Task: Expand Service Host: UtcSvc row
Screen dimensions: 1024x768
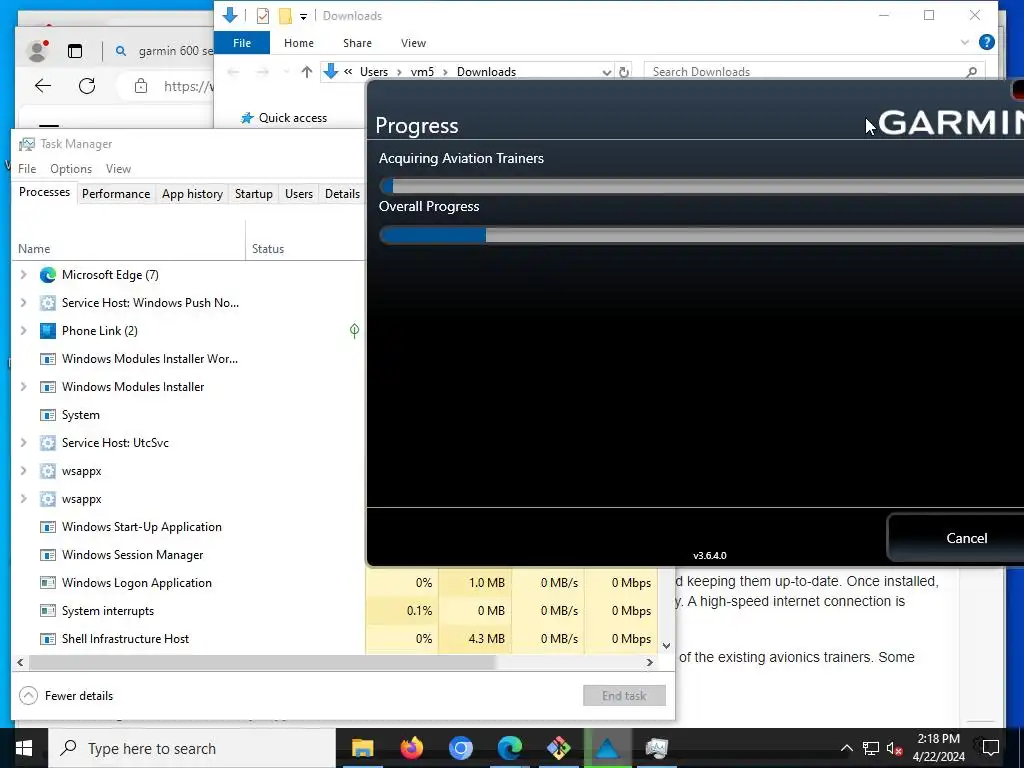Action: pyautogui.click(x=24, y=443)
